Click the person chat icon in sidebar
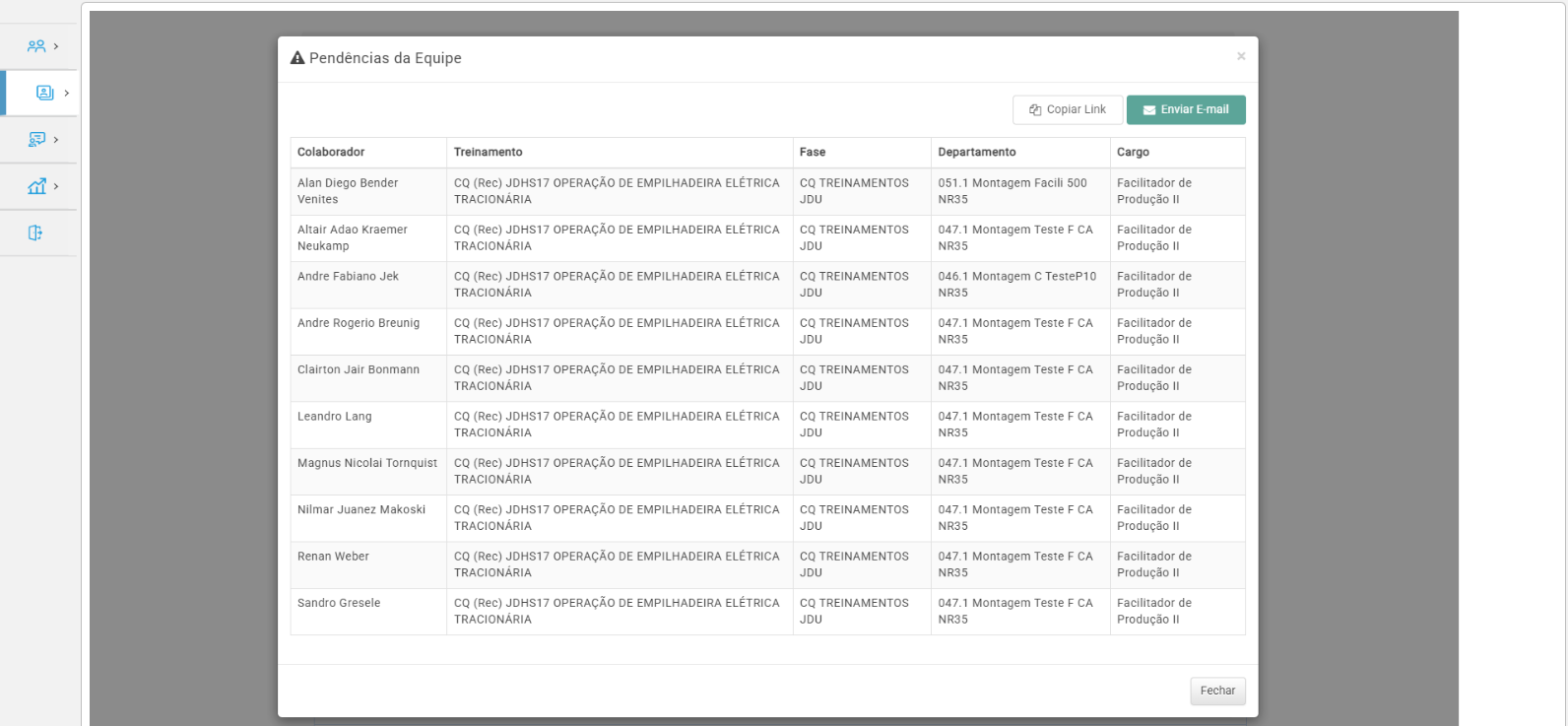 pos(36,140)
